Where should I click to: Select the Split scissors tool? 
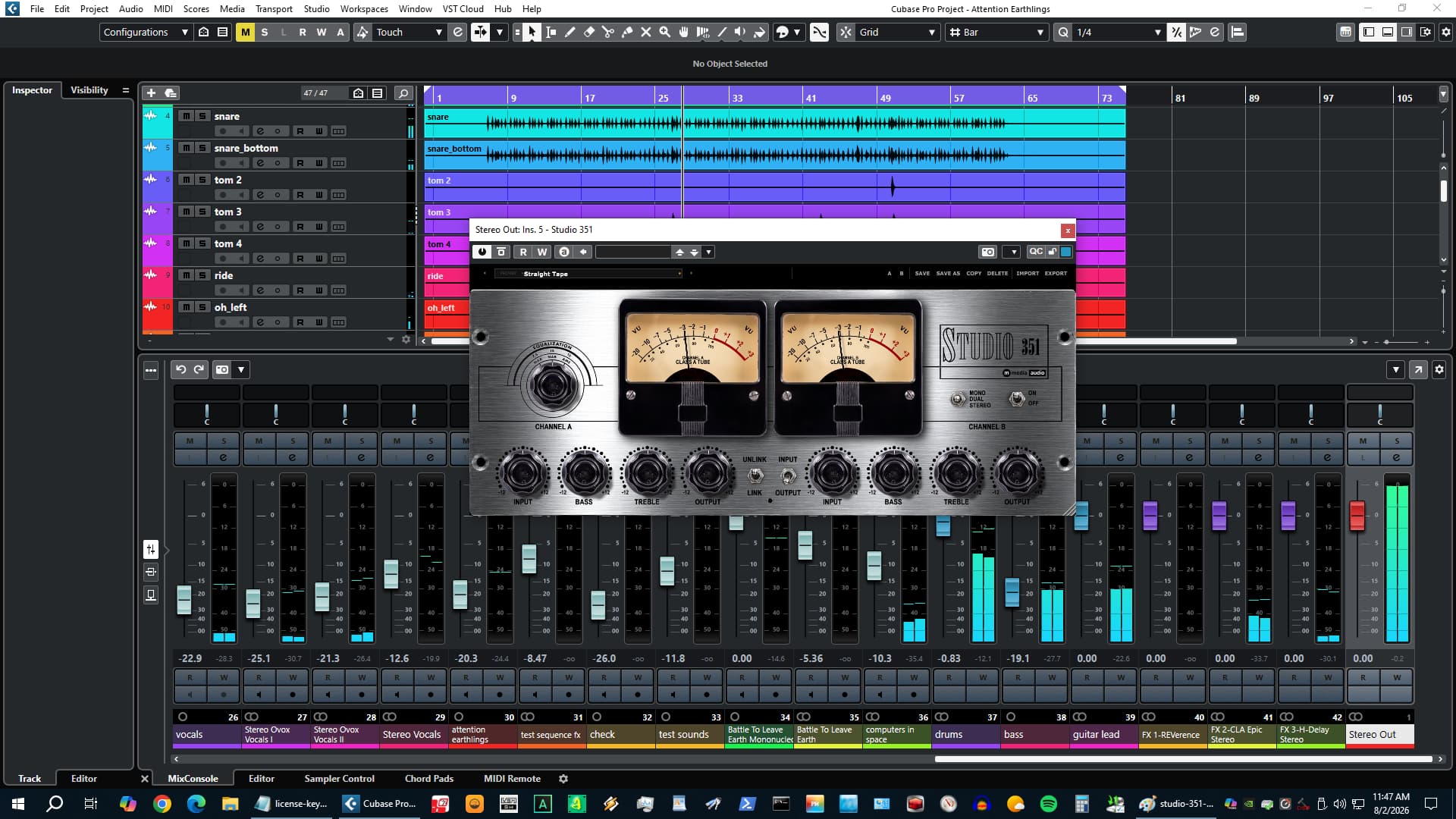(608, 32)
